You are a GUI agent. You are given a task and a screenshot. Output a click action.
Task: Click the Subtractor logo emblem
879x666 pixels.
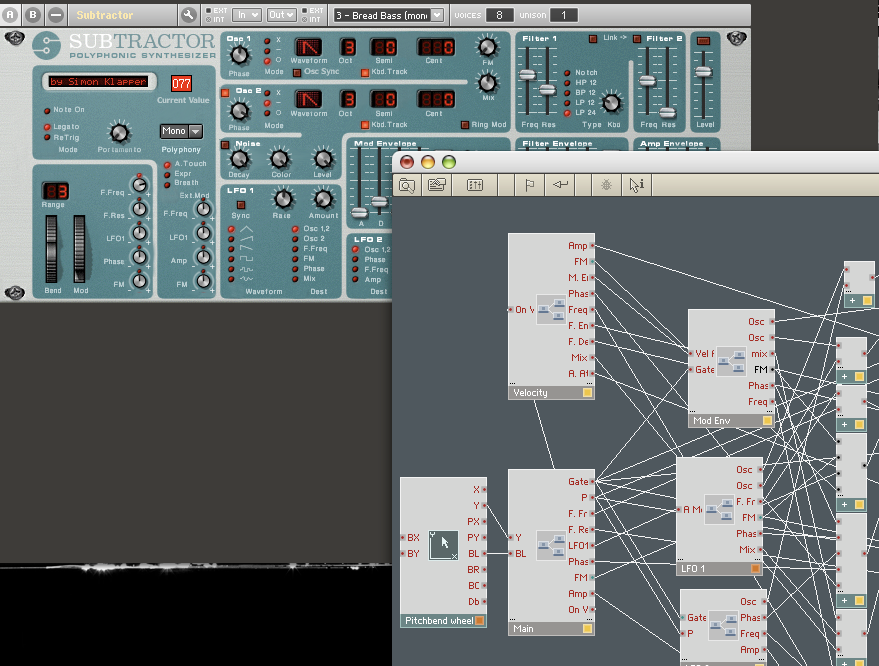(47, 46)
